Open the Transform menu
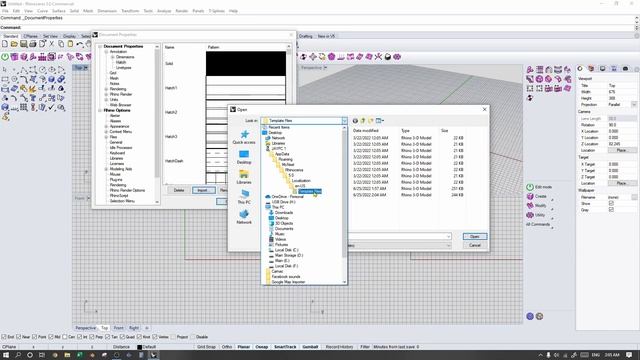 (130, 11)
